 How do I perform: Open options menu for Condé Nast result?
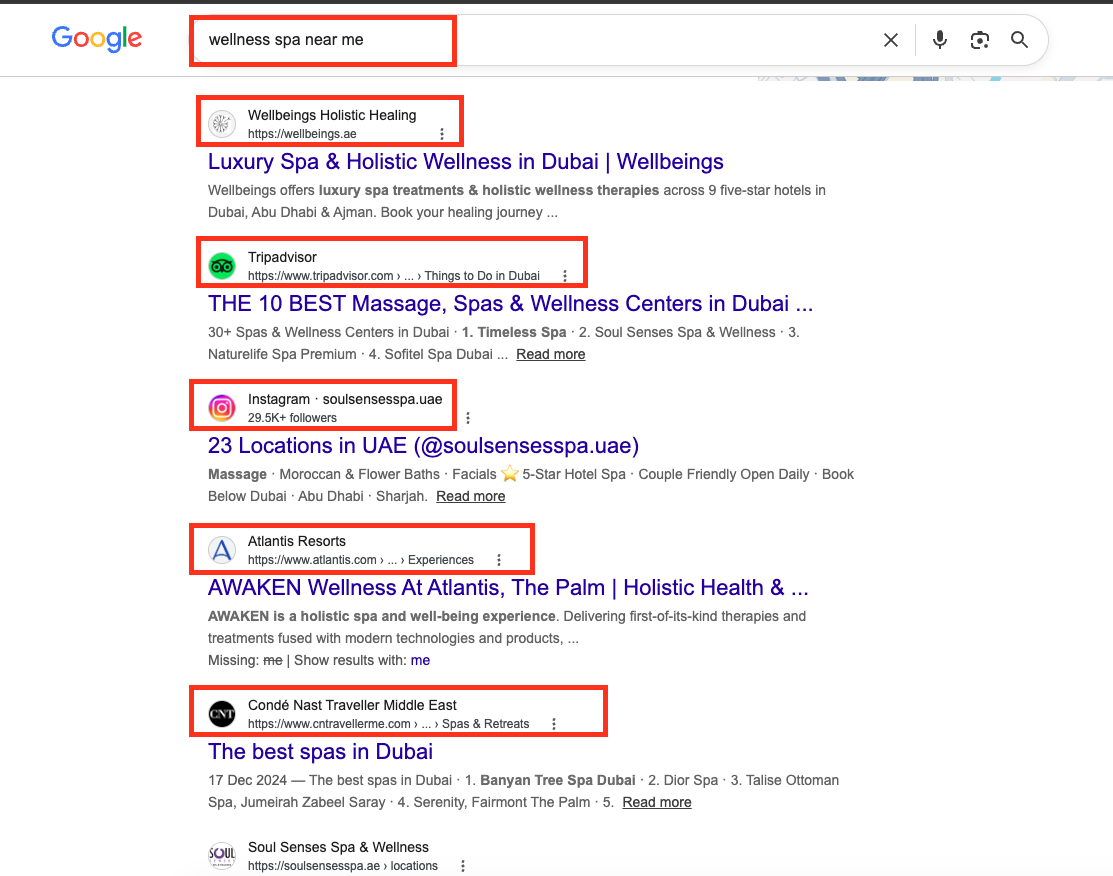pyautogui.click(x=554, y=723)
